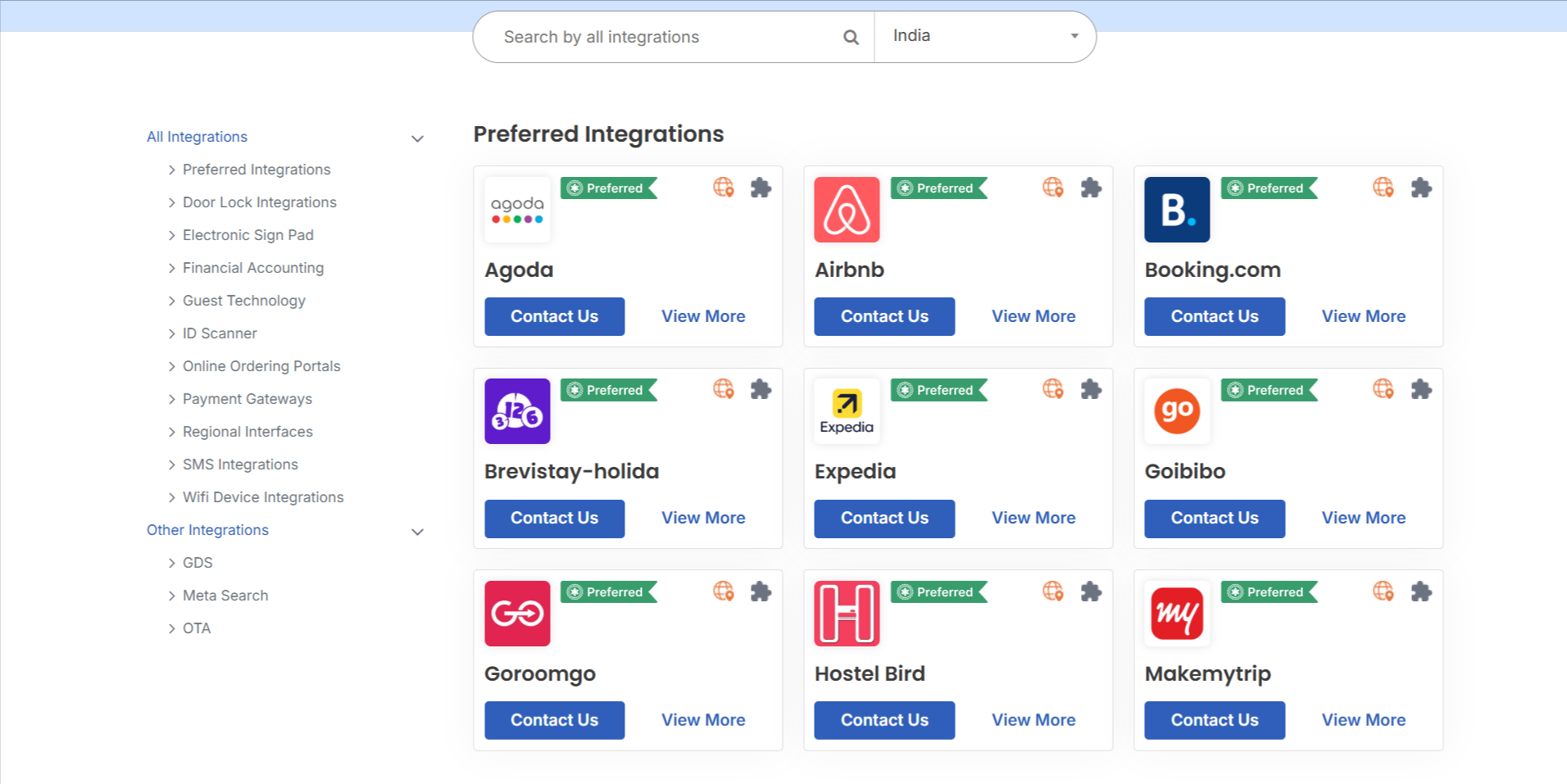Click the globe icon on Expedia card
Screen dimensions: 1567x784
(x=1053, y=389)
